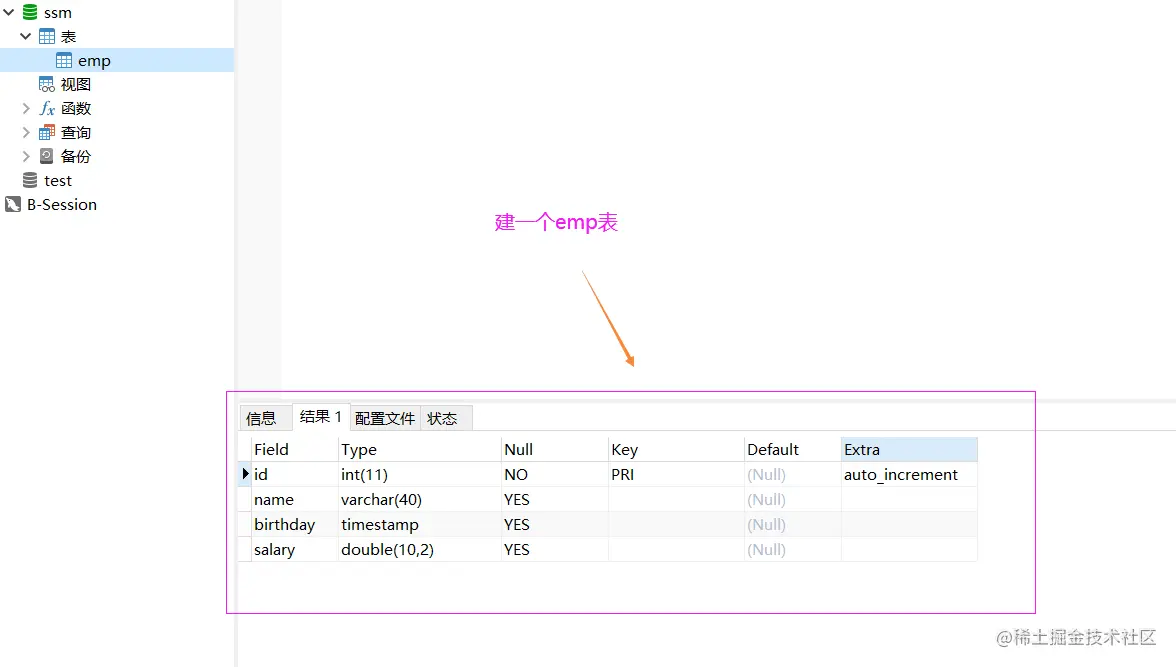The image size is (1176, 667).
Task: Collapse the ssm database node
Action: (9, 12)
